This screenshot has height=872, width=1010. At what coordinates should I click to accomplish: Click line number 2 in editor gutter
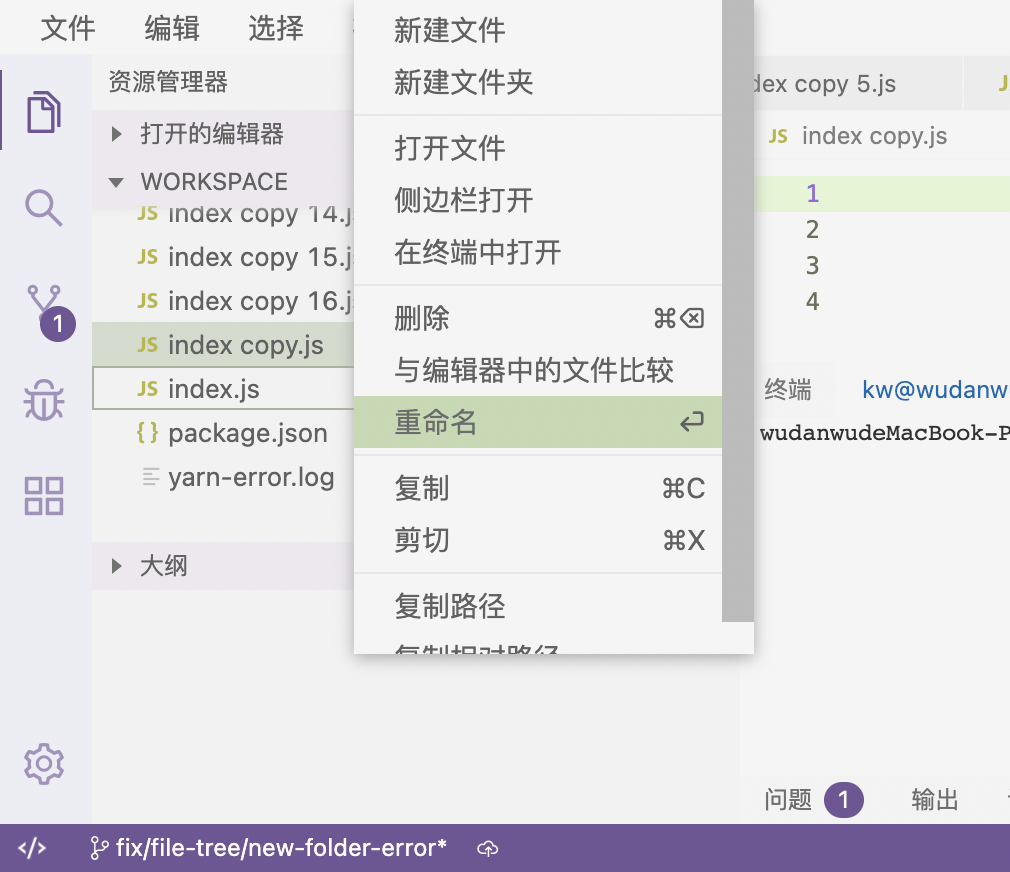812,229
